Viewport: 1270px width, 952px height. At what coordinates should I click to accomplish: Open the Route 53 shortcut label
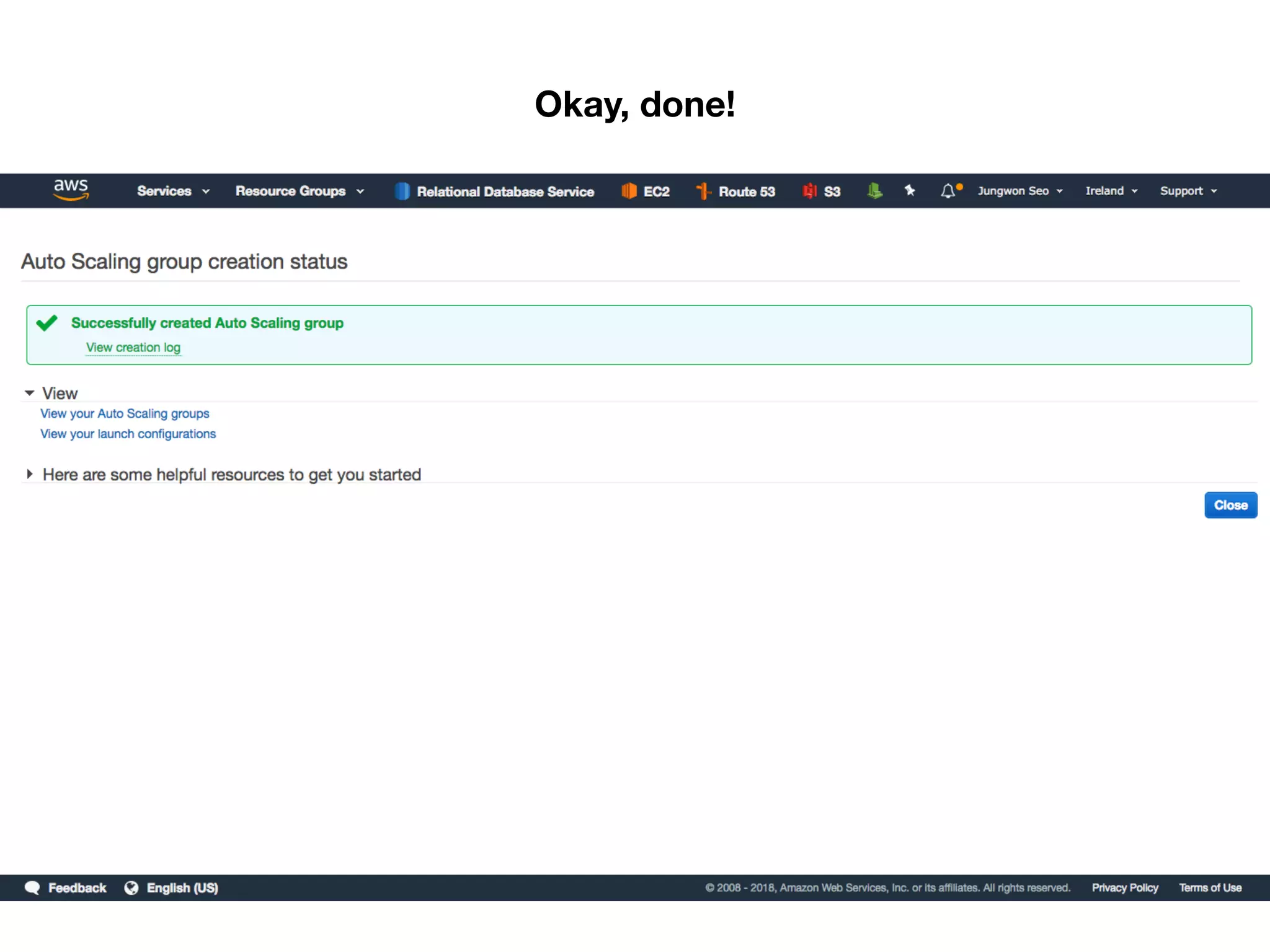pyautogui.click(x=747, y=192)
